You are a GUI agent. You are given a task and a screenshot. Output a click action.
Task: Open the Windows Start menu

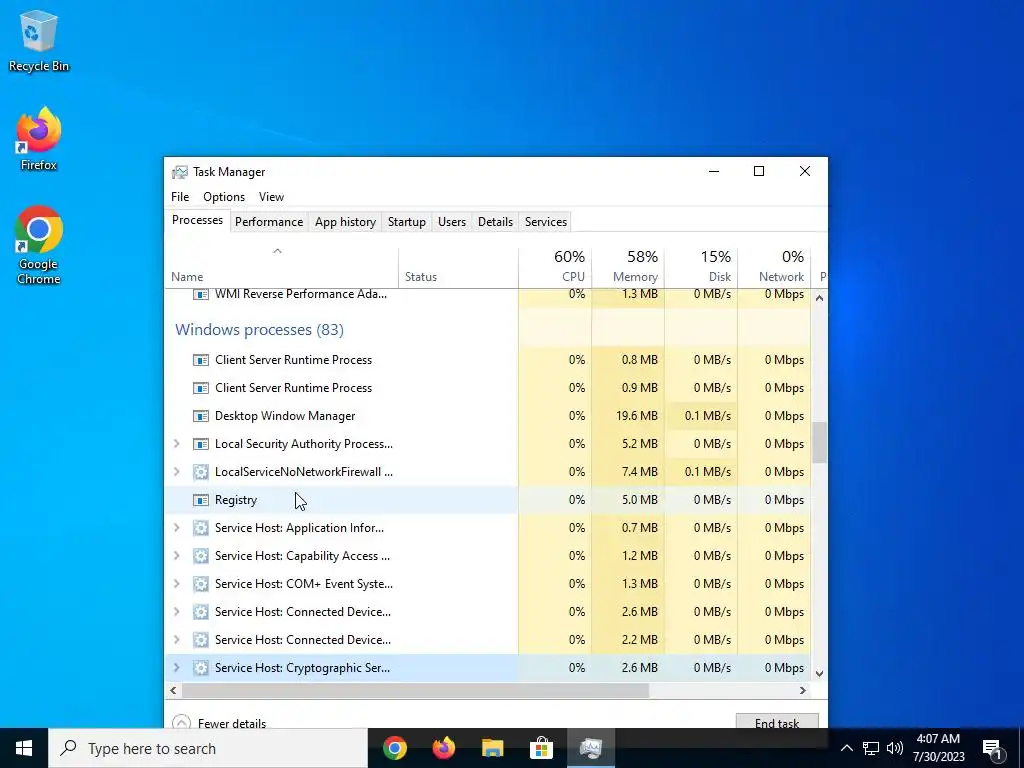(24, 748)
